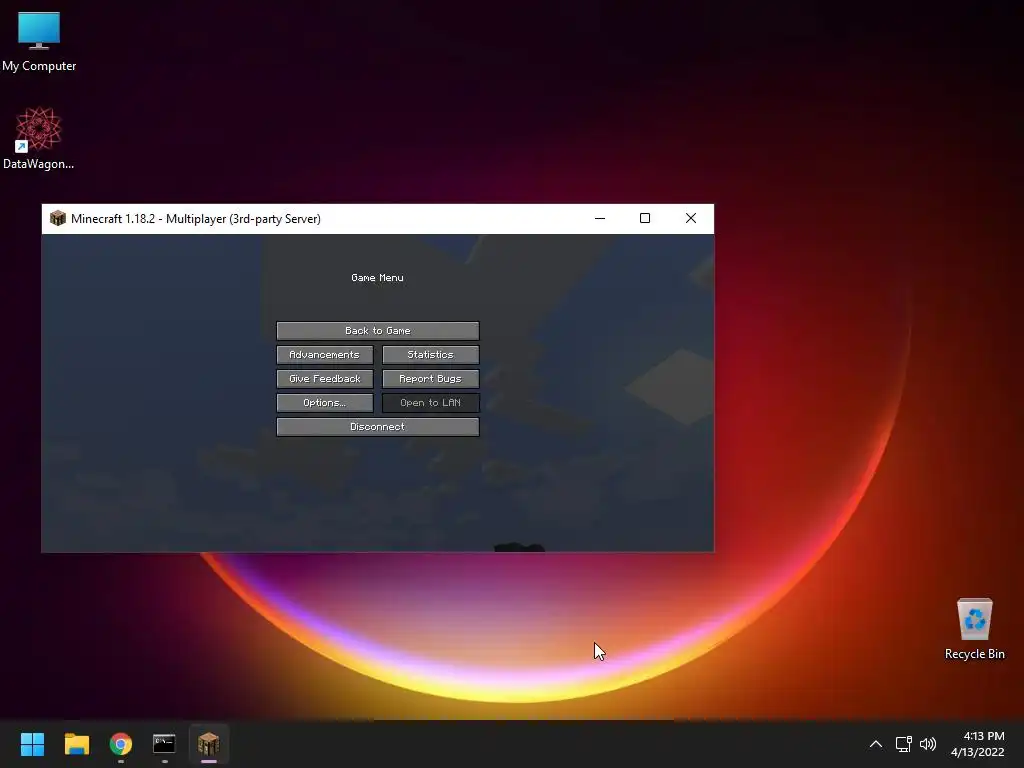
Task: Open File Explorer from taskbar
Action: (76, 744)
